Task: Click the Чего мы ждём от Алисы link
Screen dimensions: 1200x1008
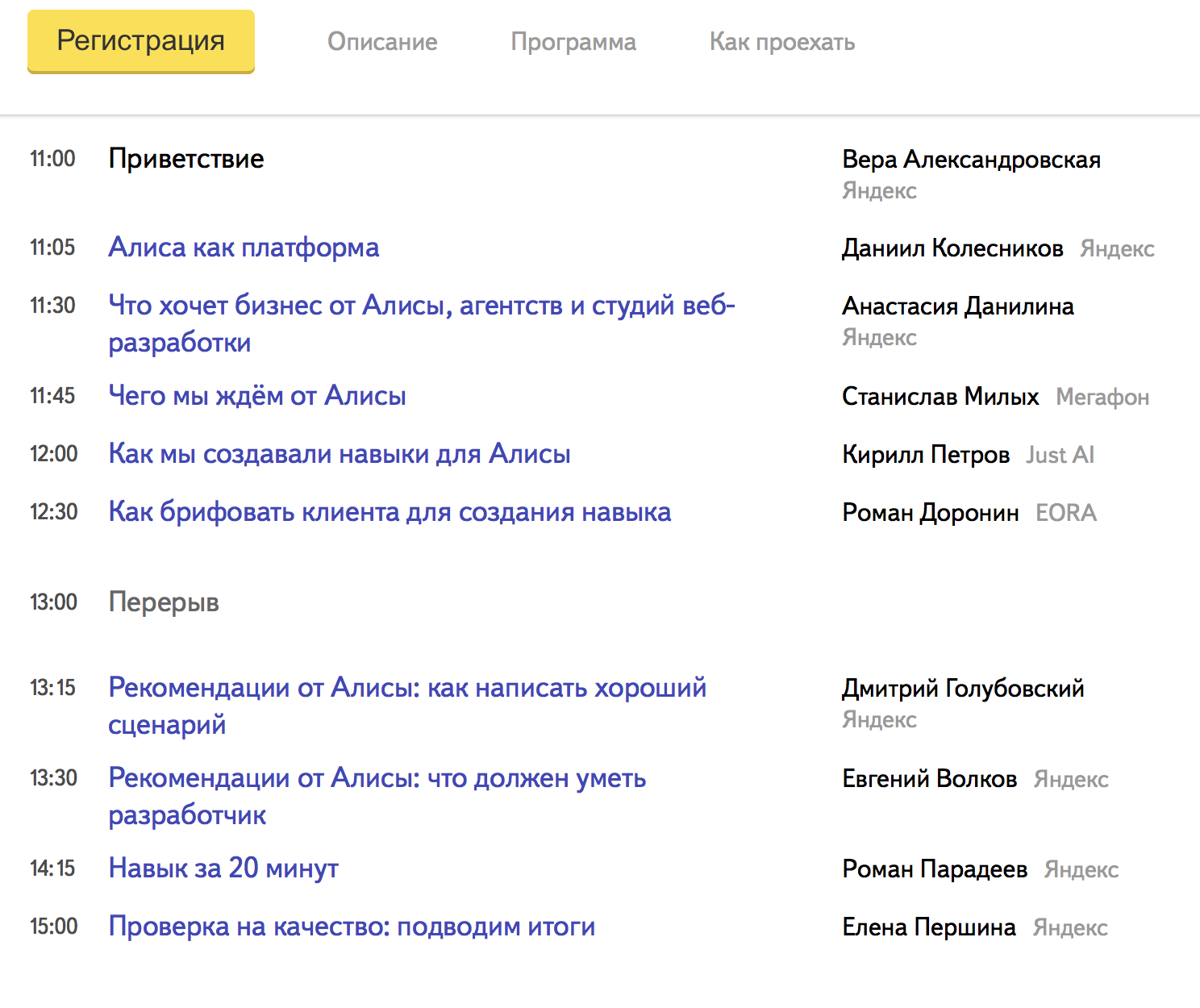Action: tap(257, 396)
